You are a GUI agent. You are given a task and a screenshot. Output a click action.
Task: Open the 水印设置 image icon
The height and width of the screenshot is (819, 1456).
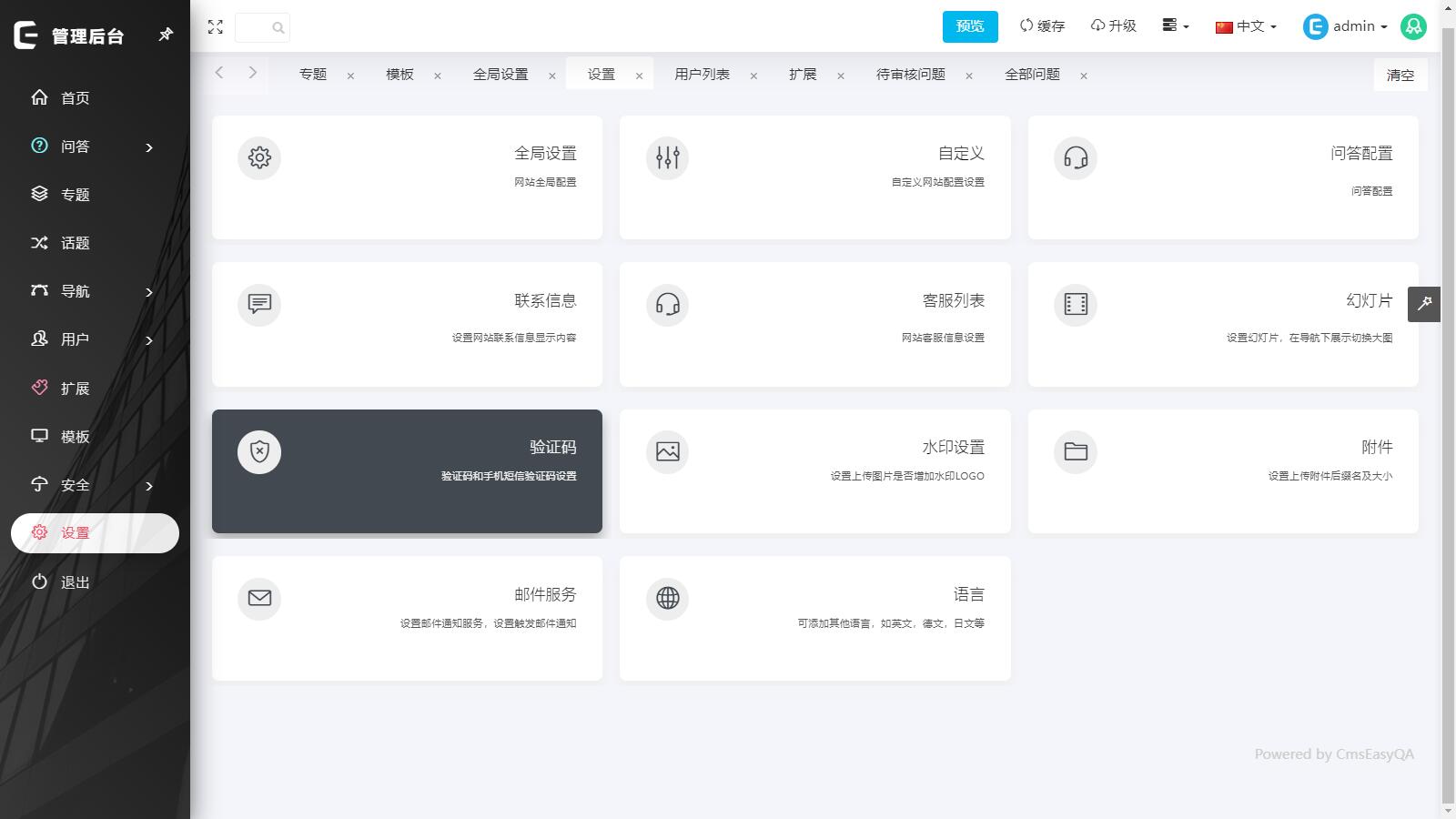667,452
